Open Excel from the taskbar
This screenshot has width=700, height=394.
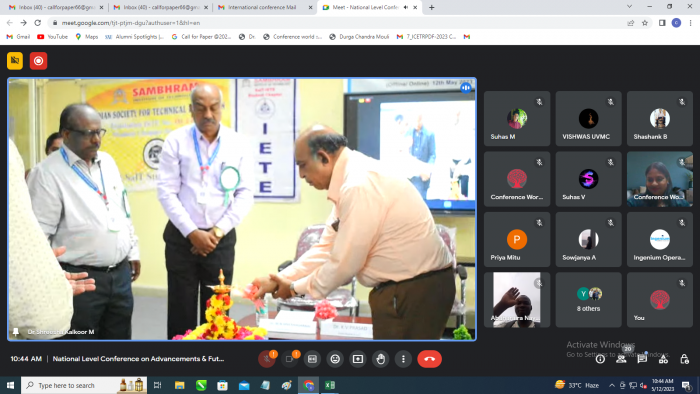pyautogui.click(x=329, y=385)
